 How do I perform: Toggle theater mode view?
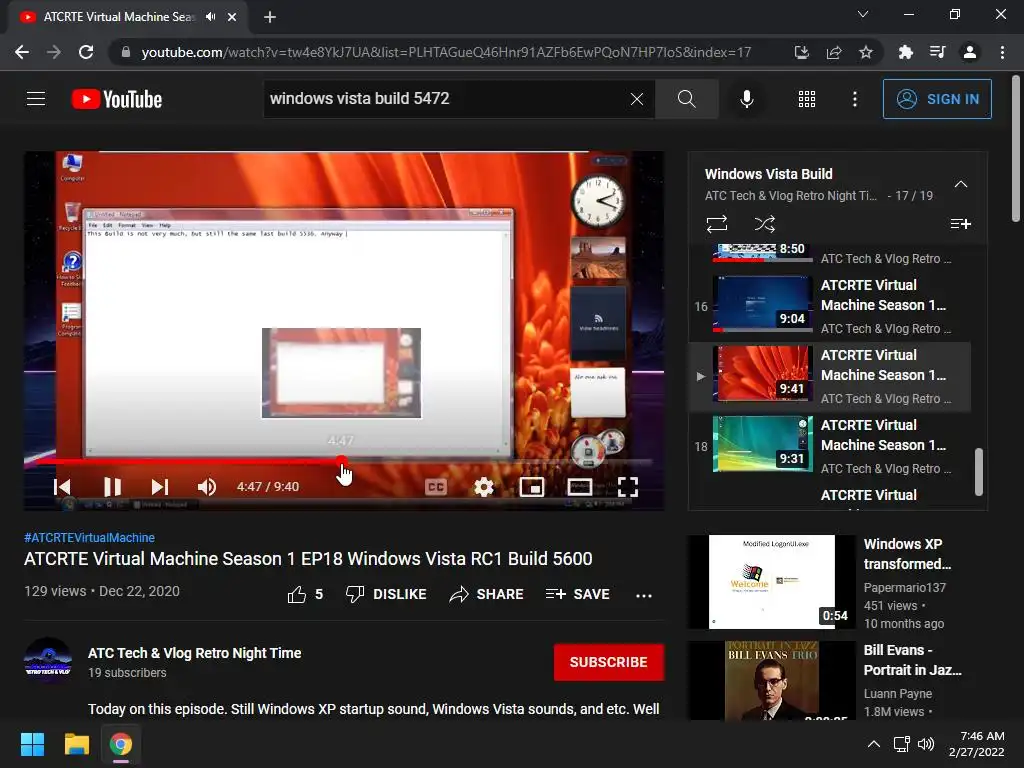(579, 487)
